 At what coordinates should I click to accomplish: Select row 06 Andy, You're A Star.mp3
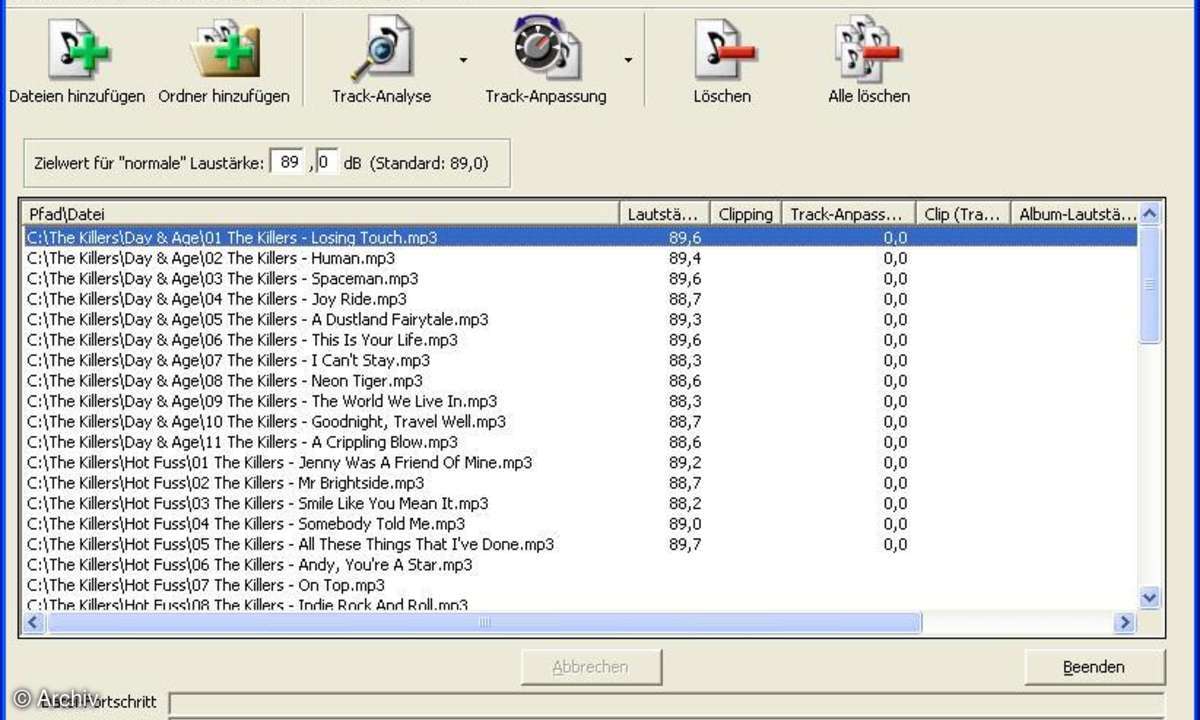[x=579, y=565]
